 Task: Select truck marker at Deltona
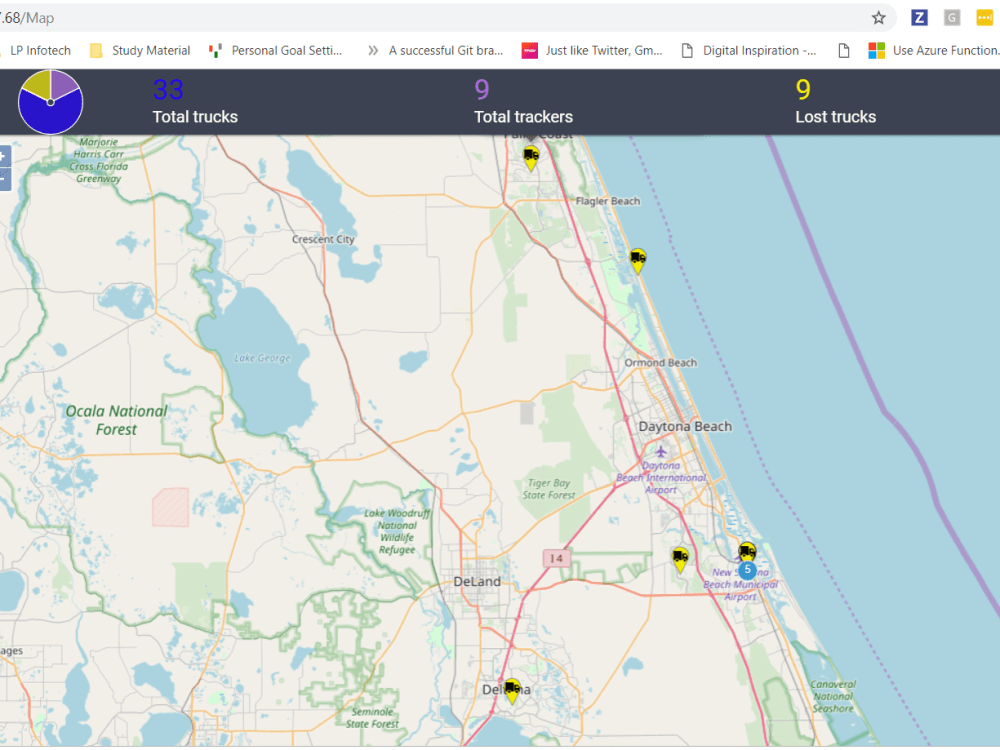pyautogui.click(x=511, y=691)
